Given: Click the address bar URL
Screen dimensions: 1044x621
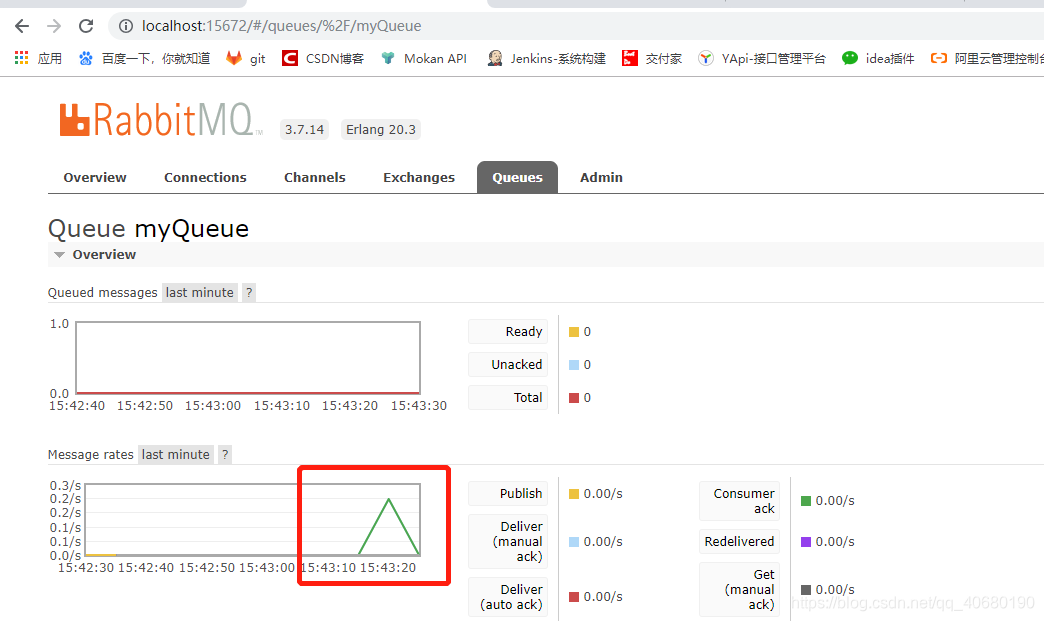Looking at the screenshot, I should [282, 26].
